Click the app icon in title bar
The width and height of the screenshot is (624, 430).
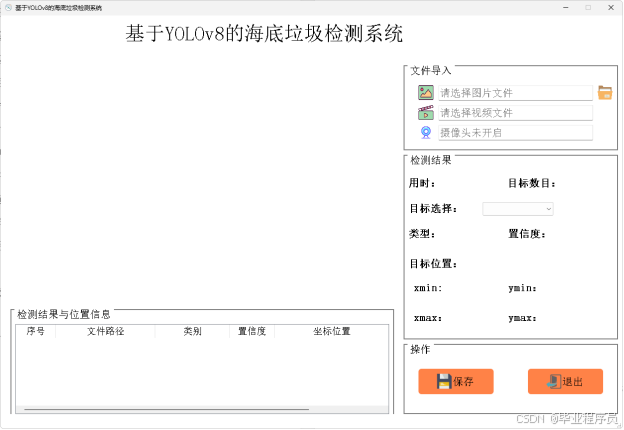8,8
